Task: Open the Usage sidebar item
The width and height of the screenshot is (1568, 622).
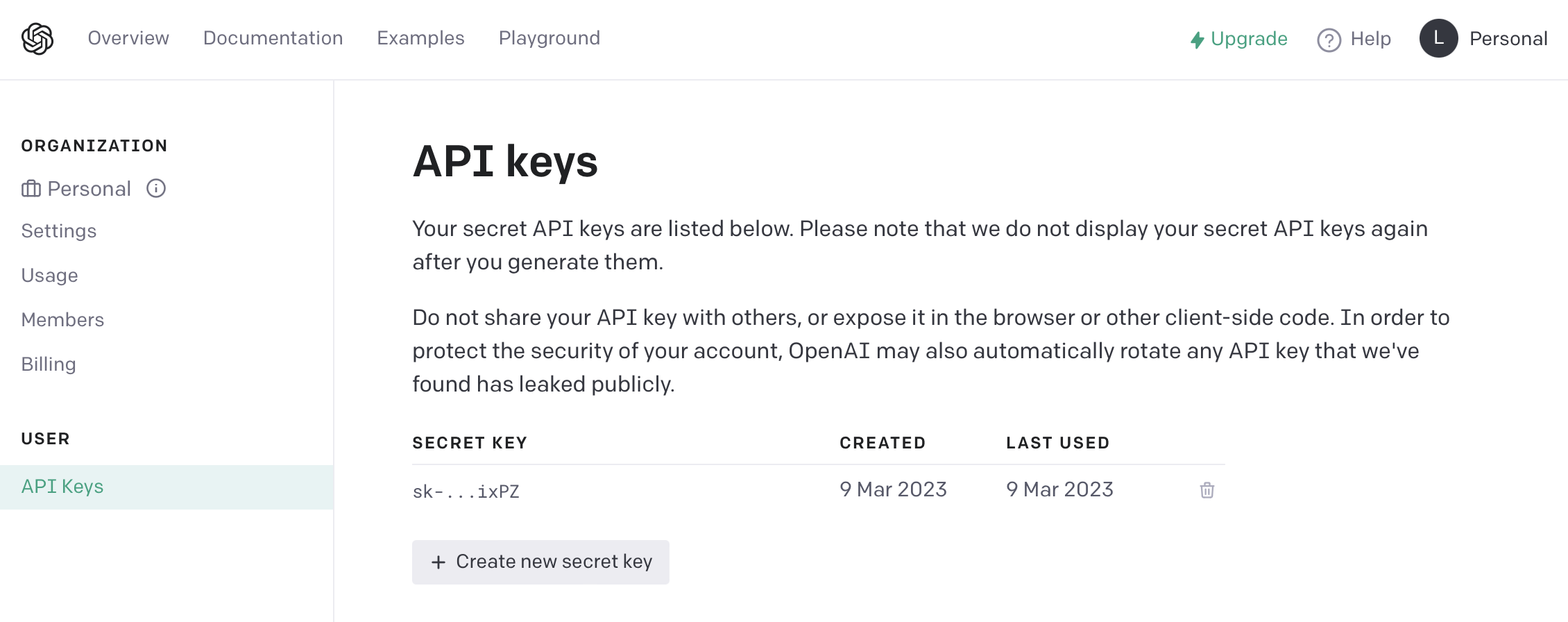Action: (49, 276)
